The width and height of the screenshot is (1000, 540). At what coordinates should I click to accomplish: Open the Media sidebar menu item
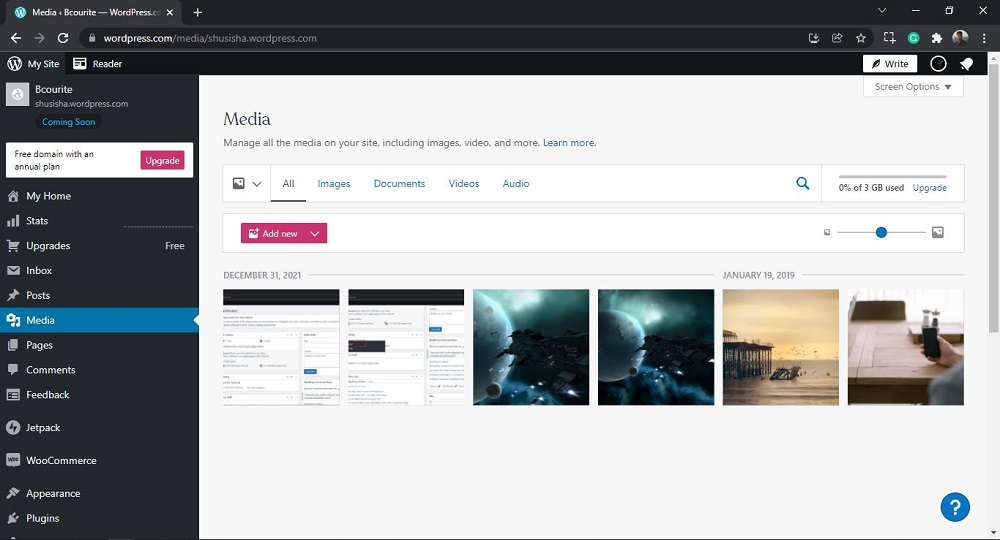tap(99, 320)
